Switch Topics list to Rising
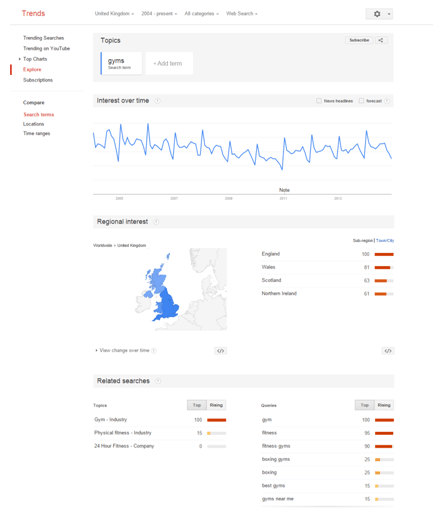Viewport: 433px width, 513px height. (216, 405)
